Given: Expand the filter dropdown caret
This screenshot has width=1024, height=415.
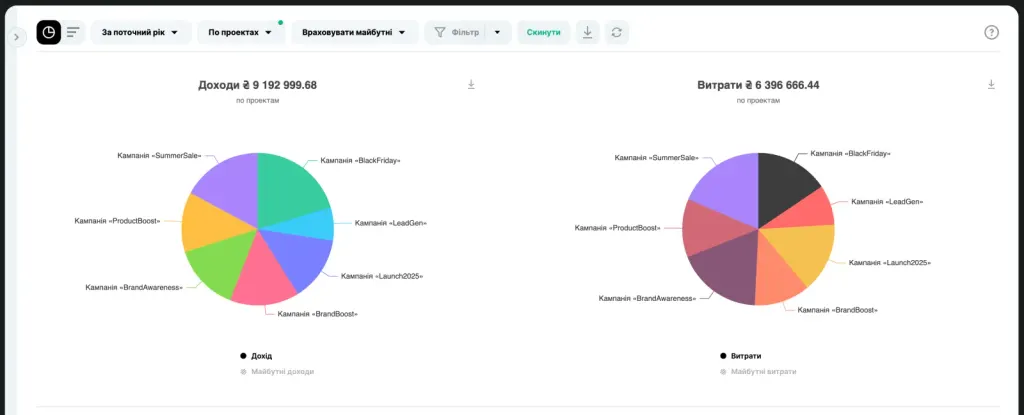Looking at the screenshot, I should [498, 32].
